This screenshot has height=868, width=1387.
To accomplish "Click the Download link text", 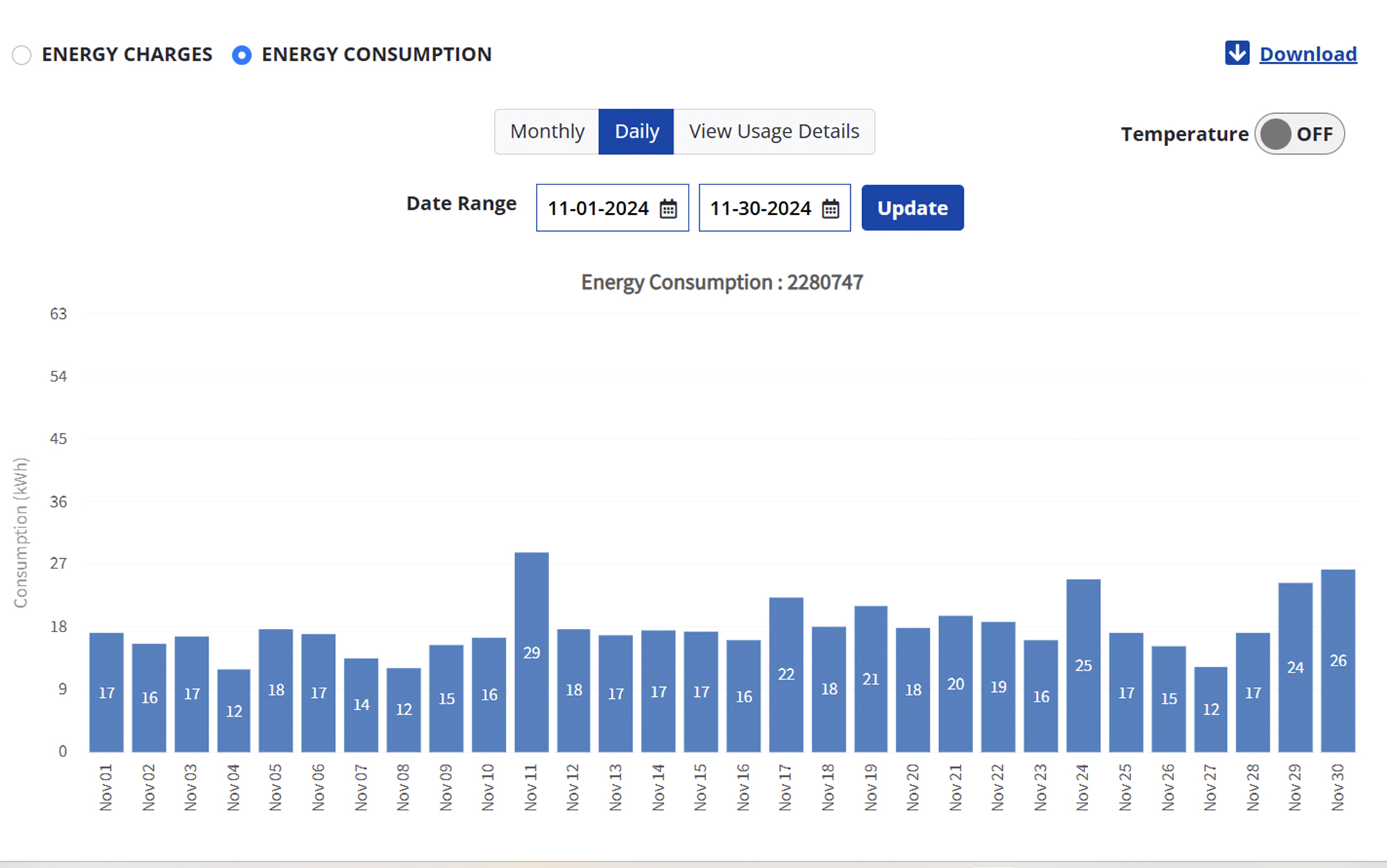I will click(1308, 54).
